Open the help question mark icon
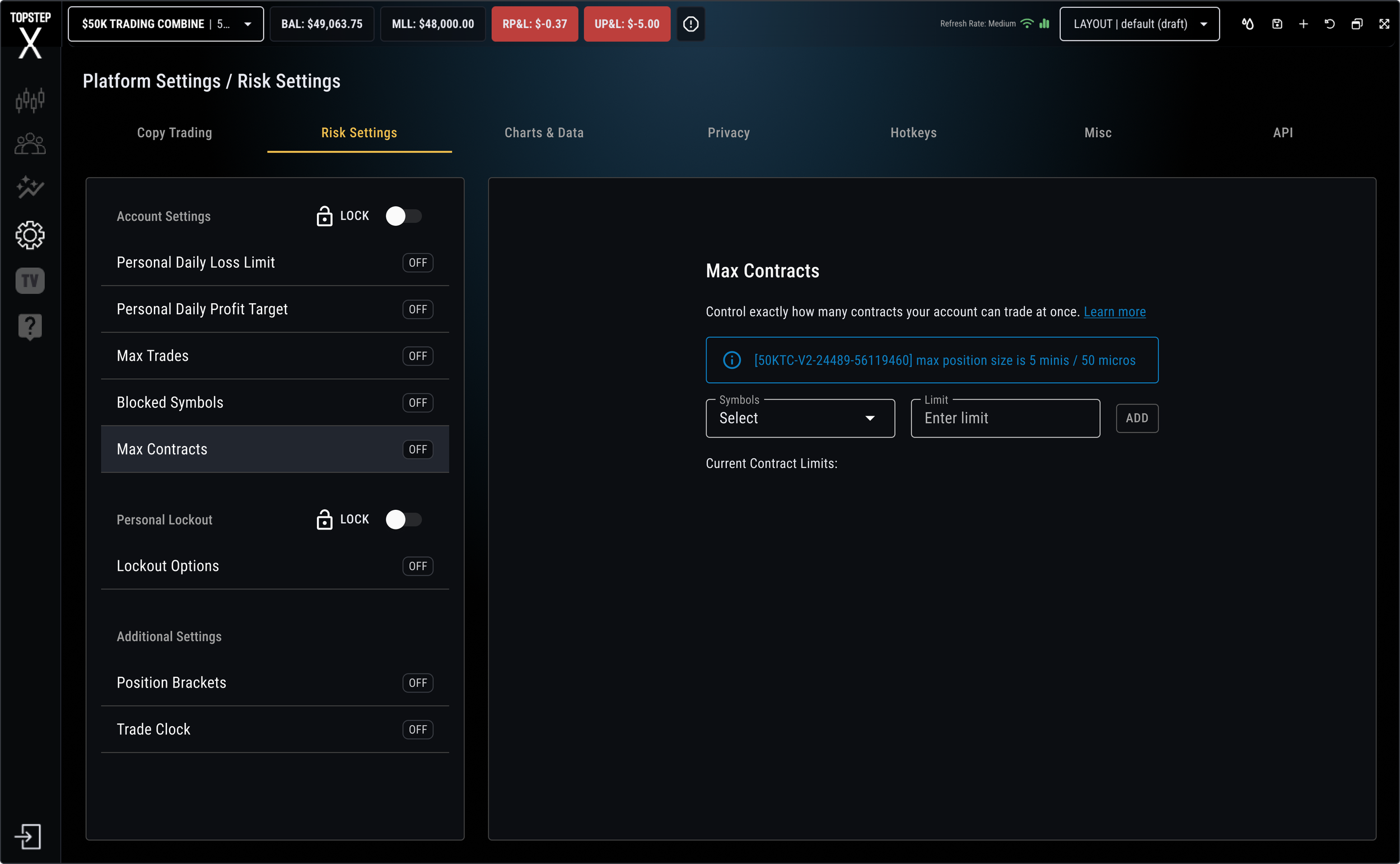Screen dimensions: 1400x864 [30, 327]
